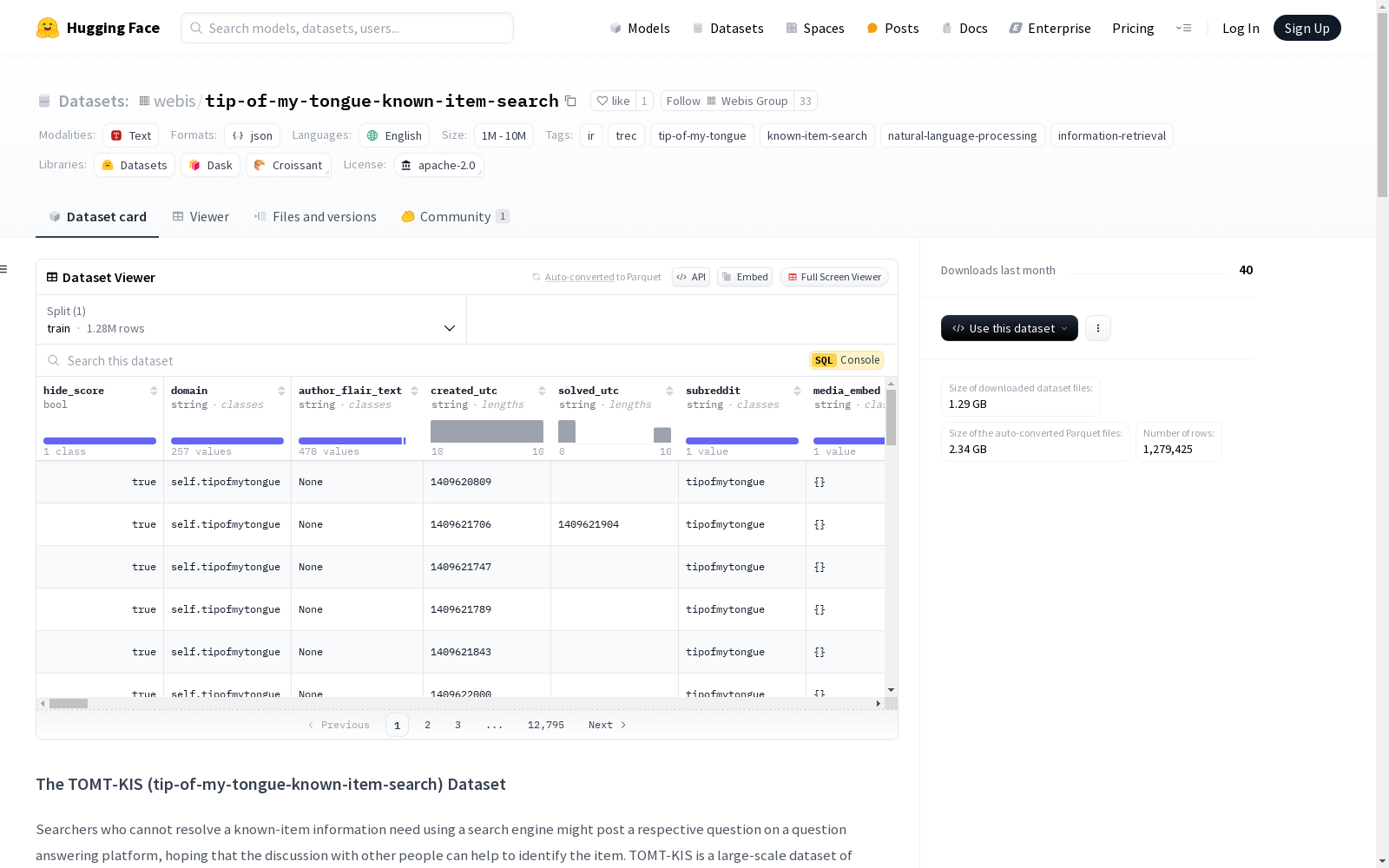The image size is (1389, 868).
Task: Open the webis organization link
Action: click(174, 101)
